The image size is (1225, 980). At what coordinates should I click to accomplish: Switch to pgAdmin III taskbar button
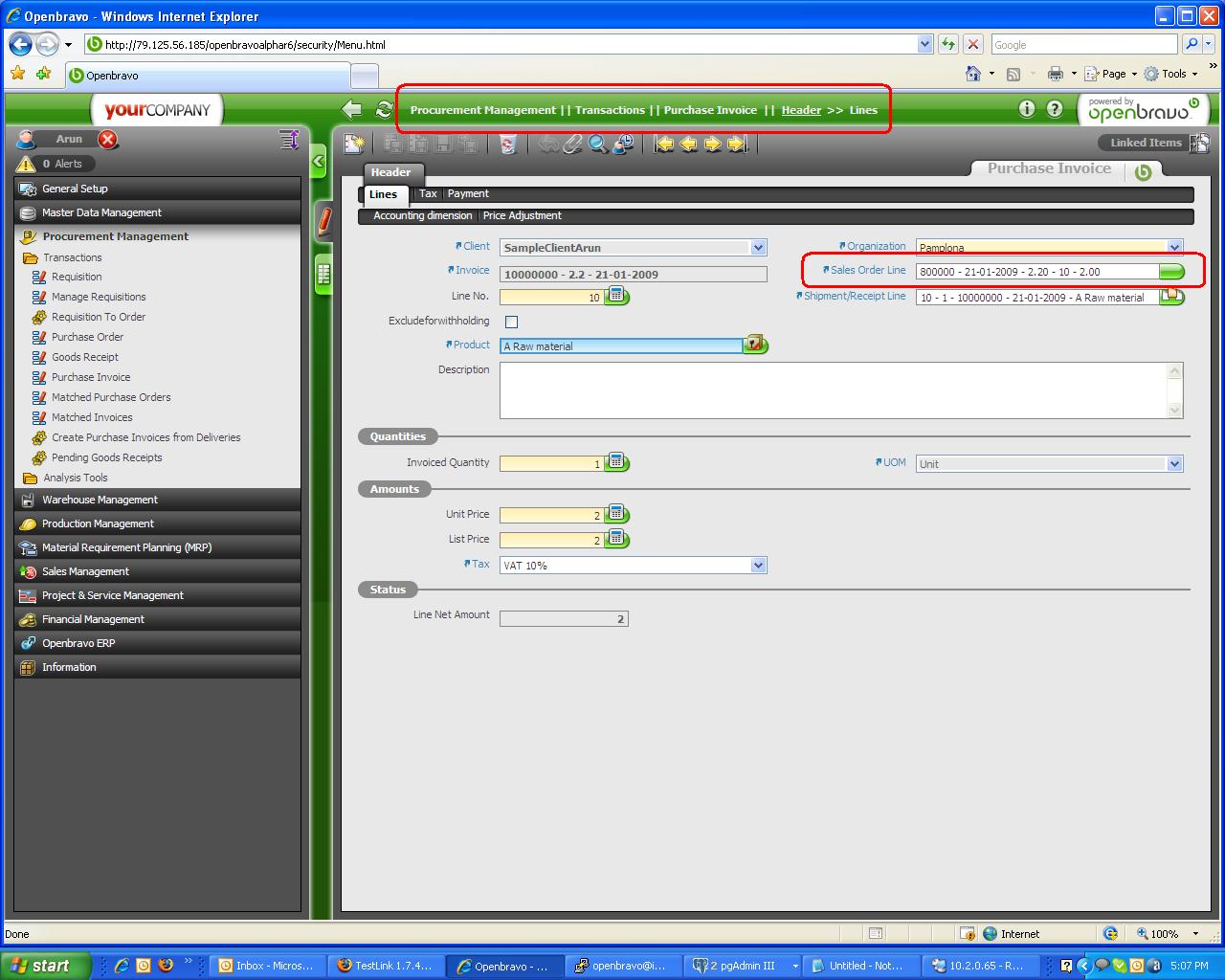click(x=743, y=966)
